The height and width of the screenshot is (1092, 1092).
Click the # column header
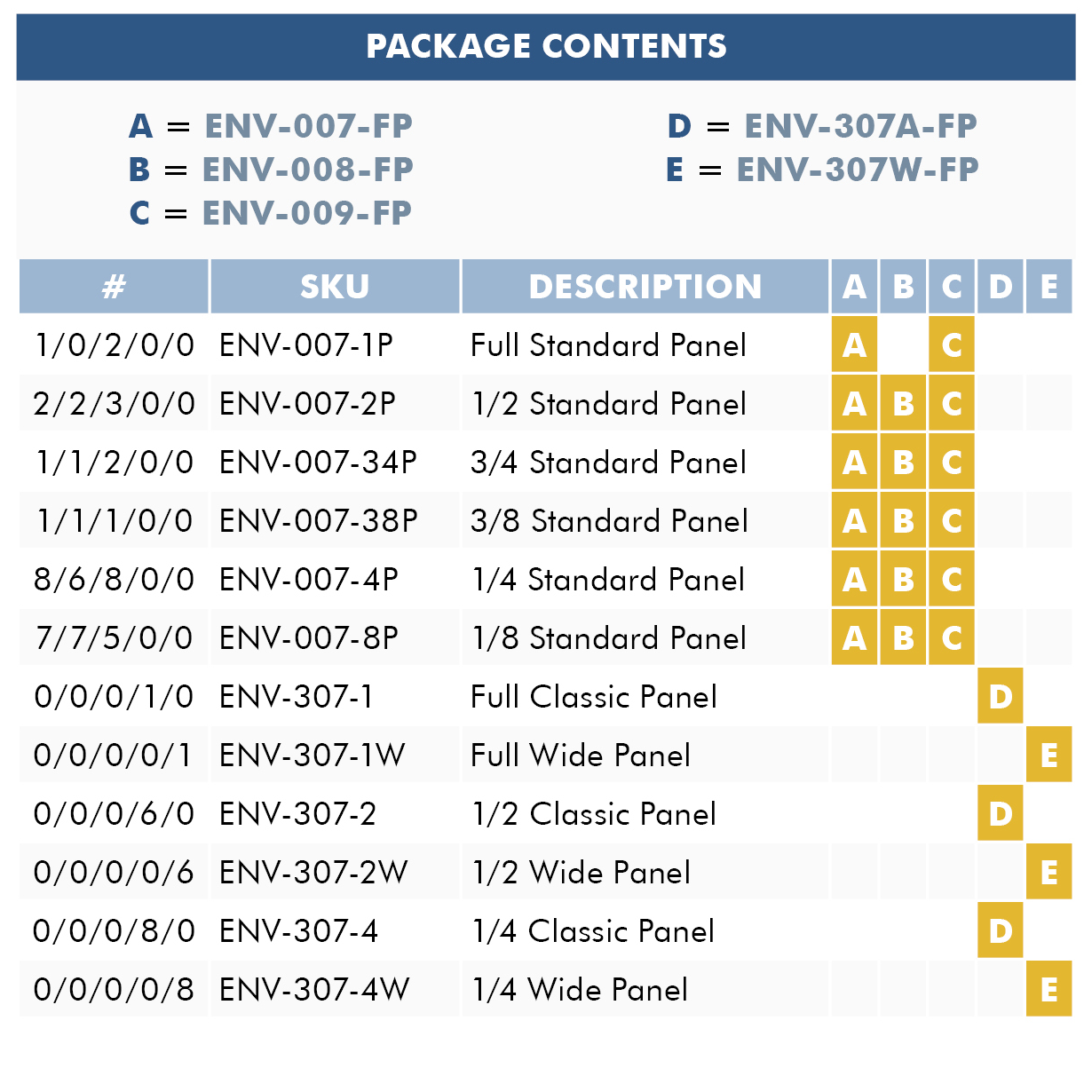click(114, 286)
